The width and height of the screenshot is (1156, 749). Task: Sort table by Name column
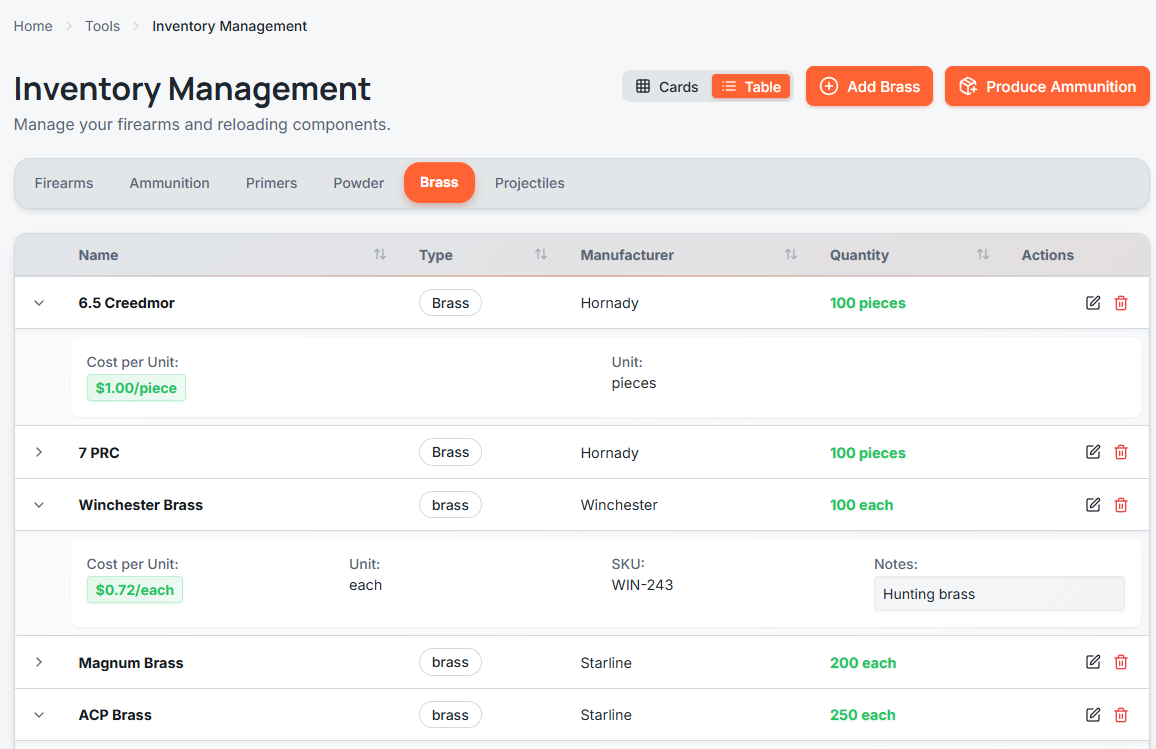click(x=380, y=255)
